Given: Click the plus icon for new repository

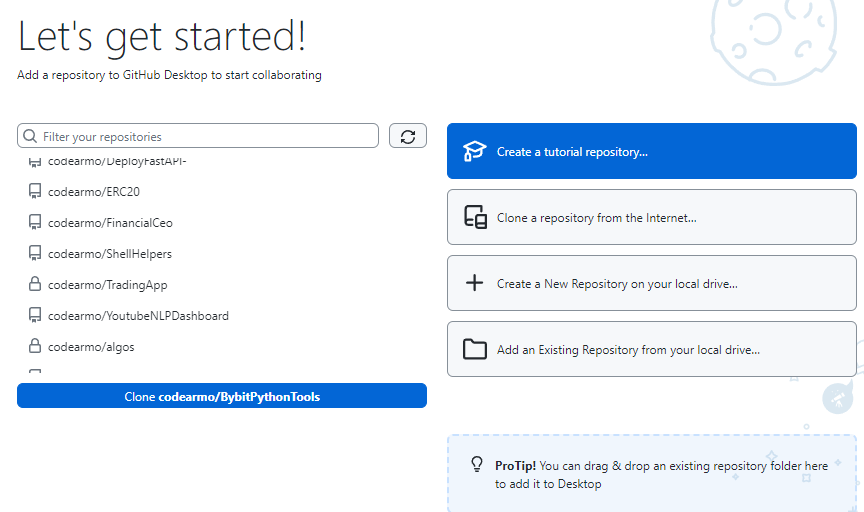Looking at the screenshot, I should point(474,283).
